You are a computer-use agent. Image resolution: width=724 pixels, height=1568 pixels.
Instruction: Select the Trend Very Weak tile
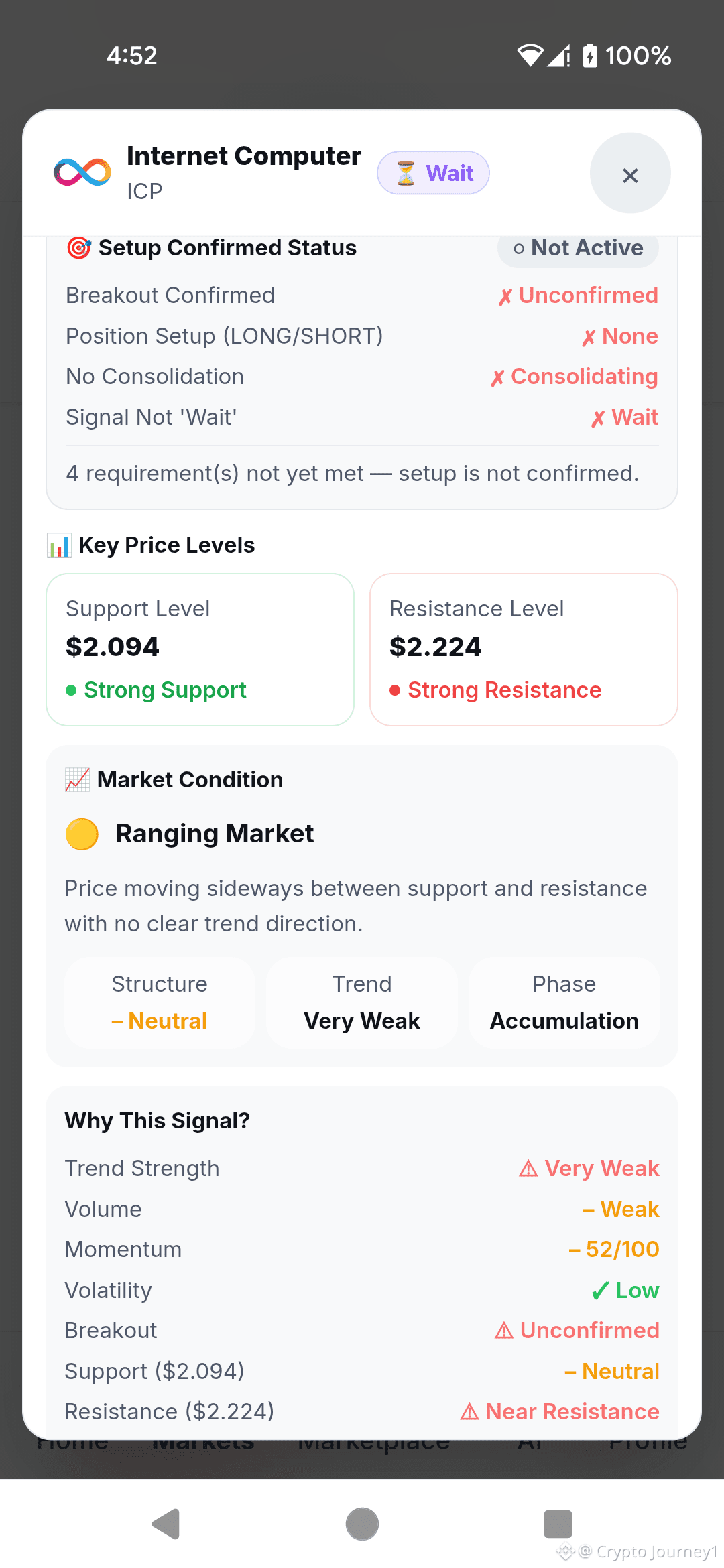point(362,1002)
